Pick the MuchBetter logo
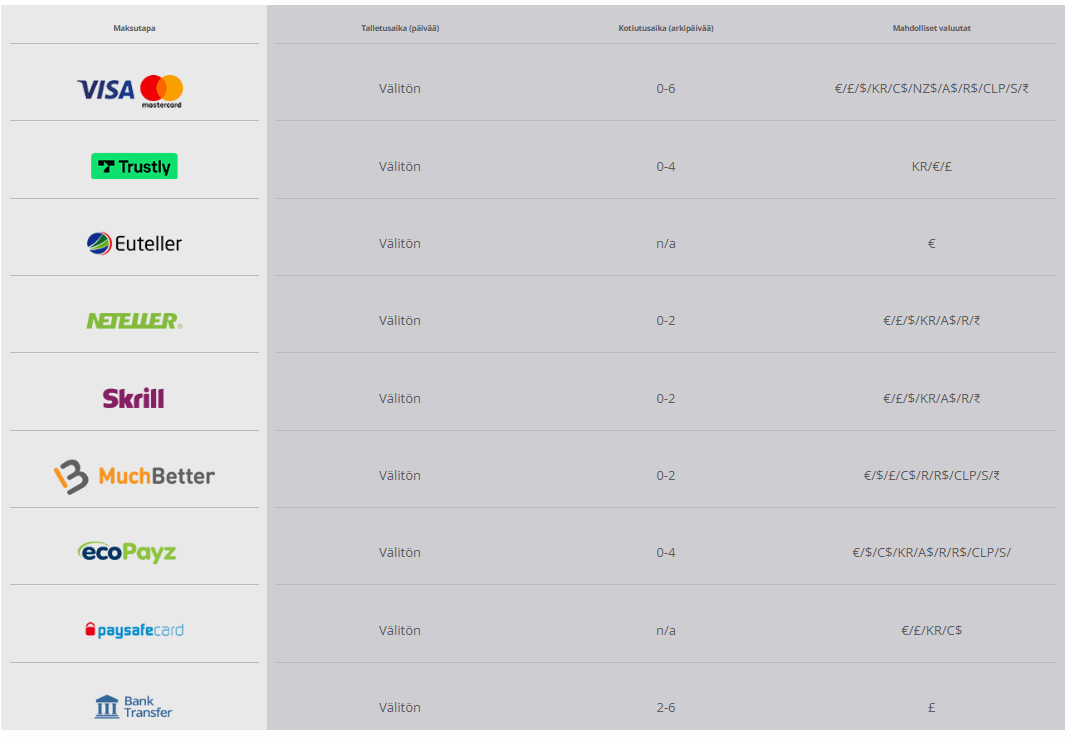 point(135,475)
